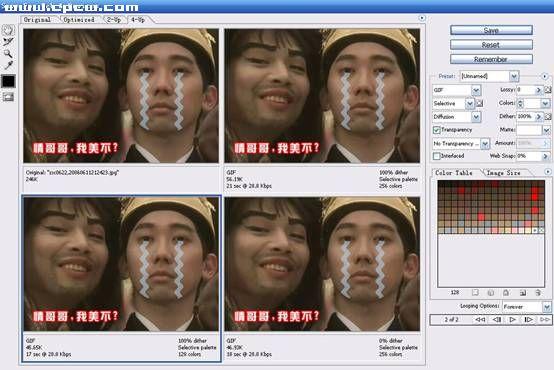Delete selected color trash icon
554x370 pixels.
click(x=538, y=293)
